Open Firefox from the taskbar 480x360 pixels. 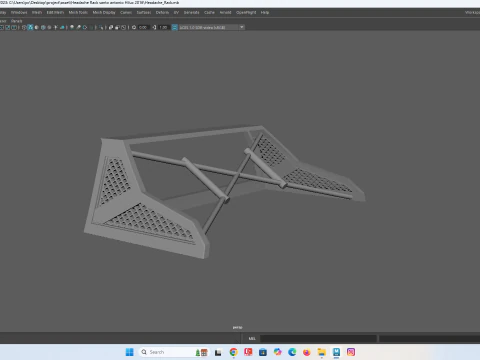pos(307,352)
